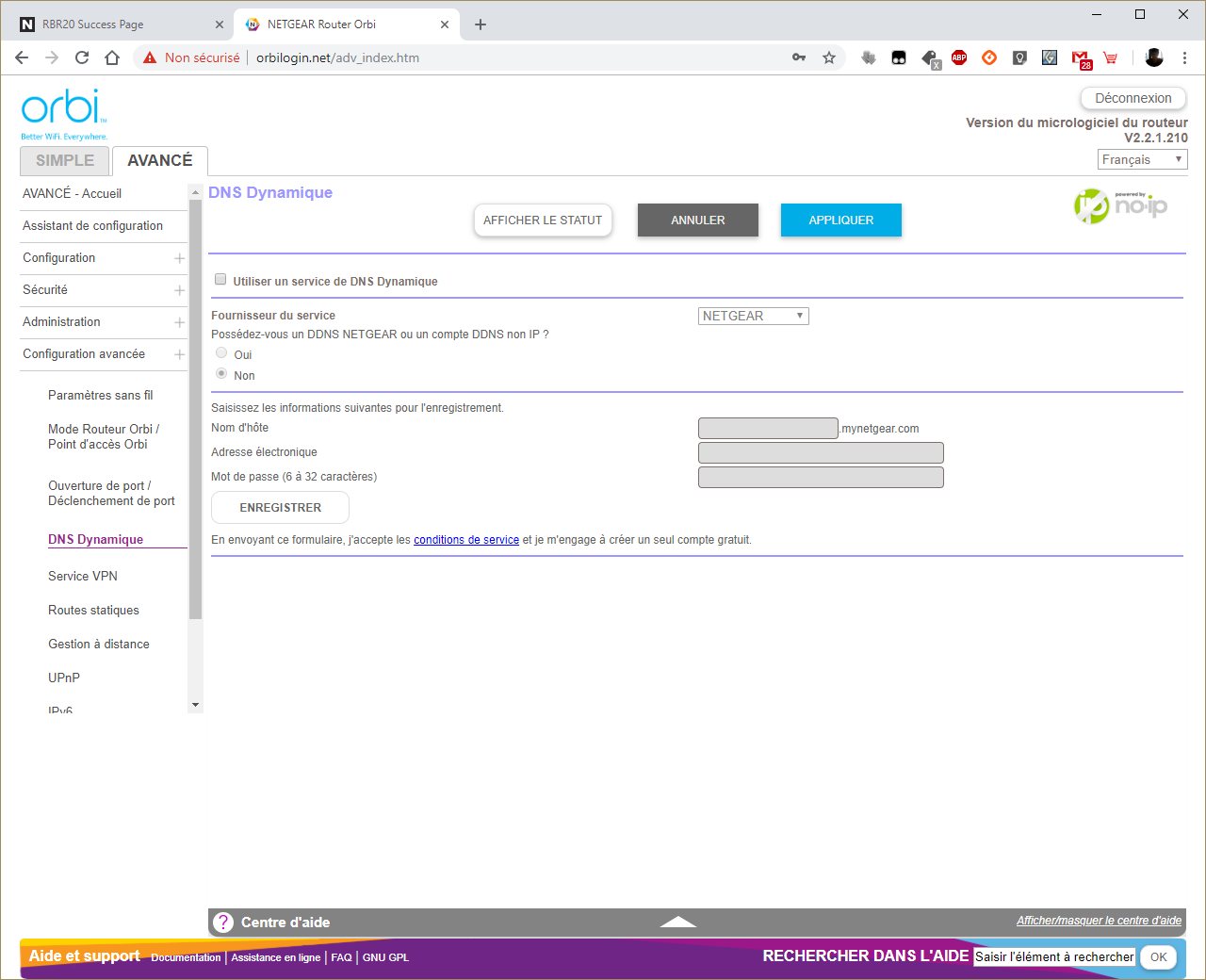This screenshot has height=980, width=1206.
Task: Click the browser back arrow
Action: click(22, 57)
